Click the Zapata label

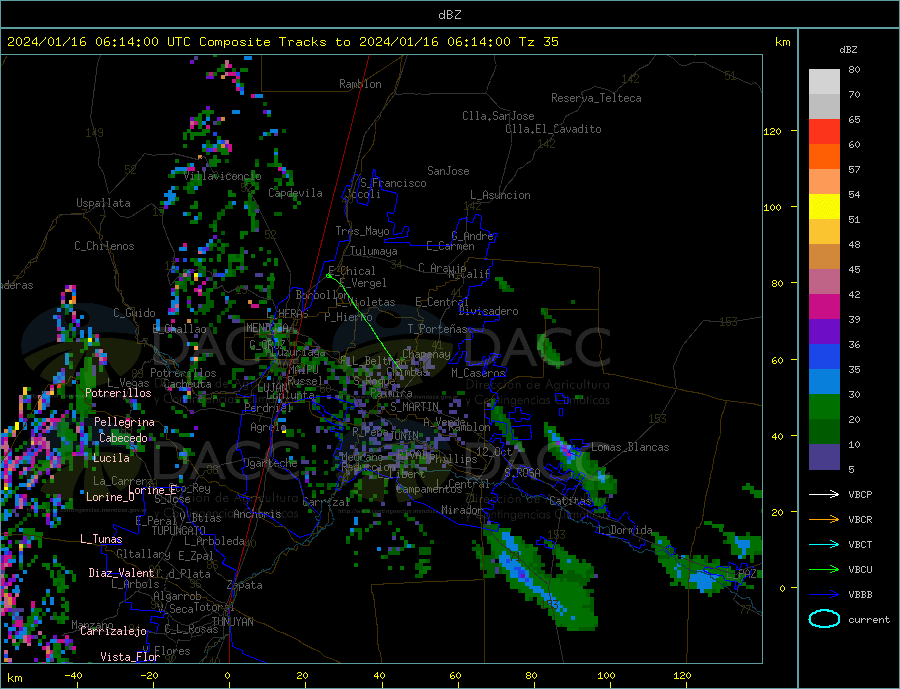[x=245, y=585]
